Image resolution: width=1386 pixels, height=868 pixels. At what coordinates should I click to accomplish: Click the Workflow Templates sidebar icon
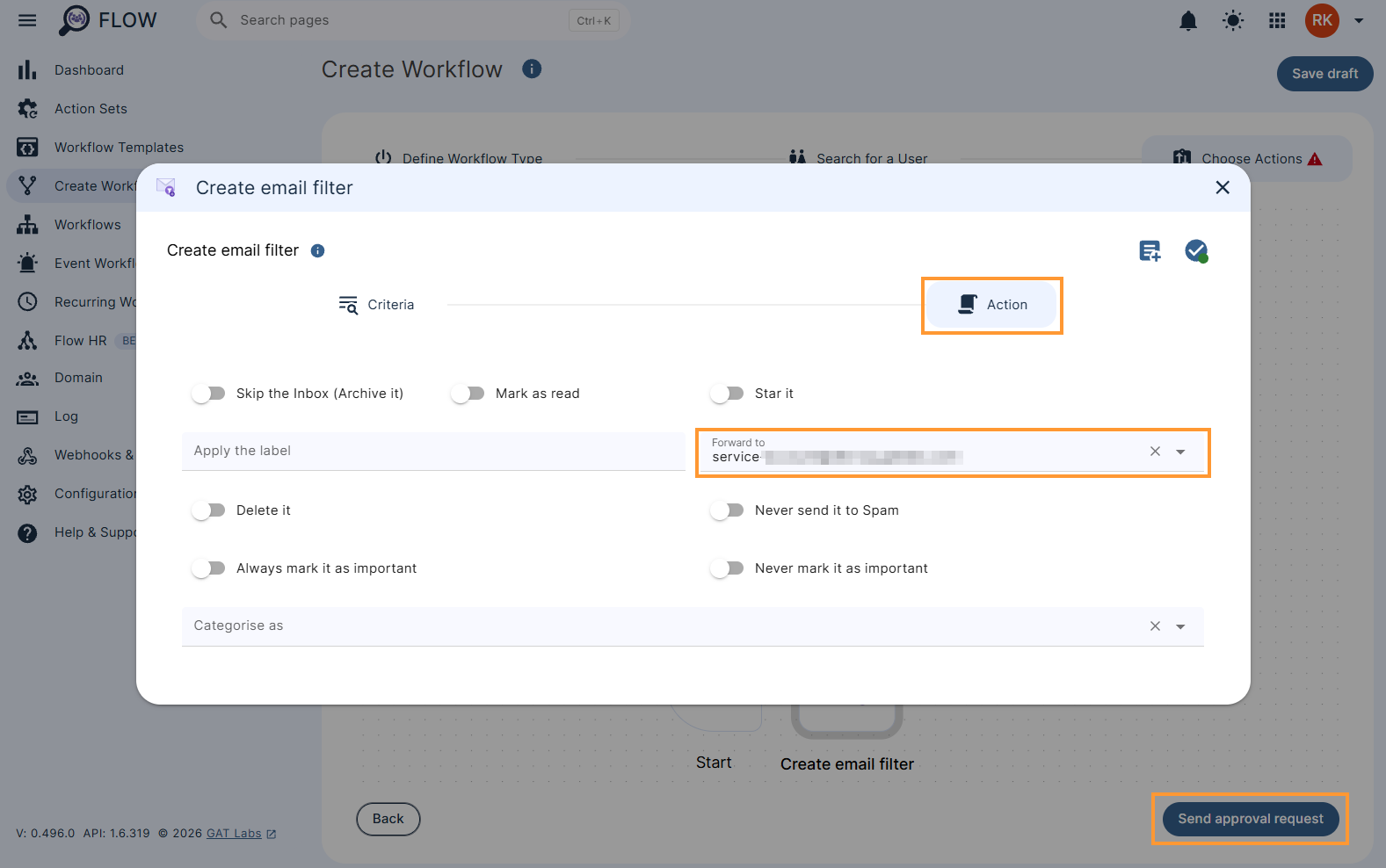27,148
